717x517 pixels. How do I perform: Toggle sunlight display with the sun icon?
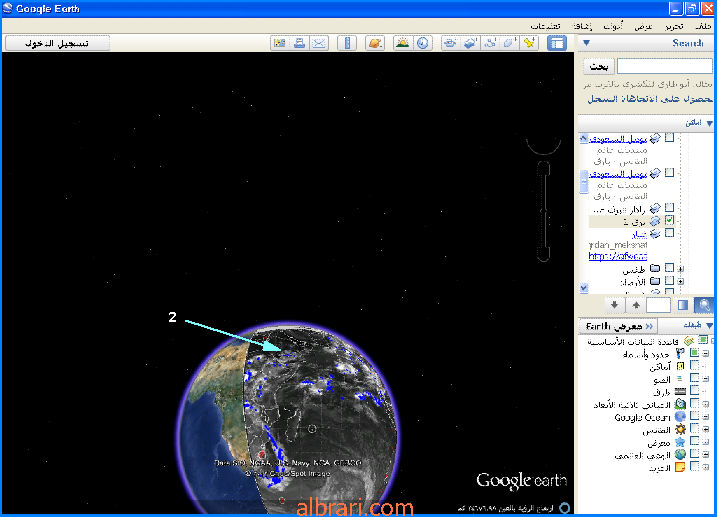coord(403,43)
